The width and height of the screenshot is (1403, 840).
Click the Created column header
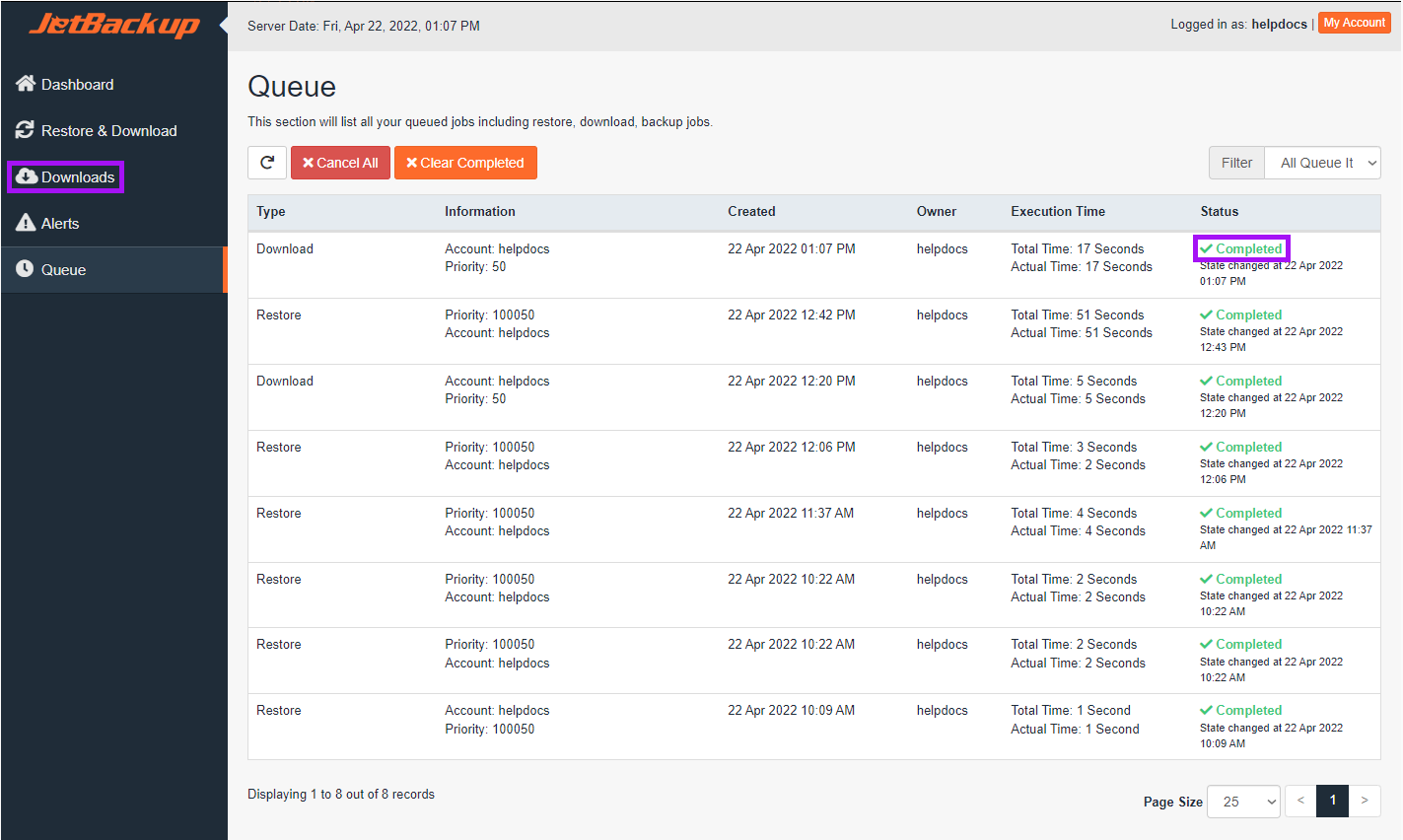[751, 211]
